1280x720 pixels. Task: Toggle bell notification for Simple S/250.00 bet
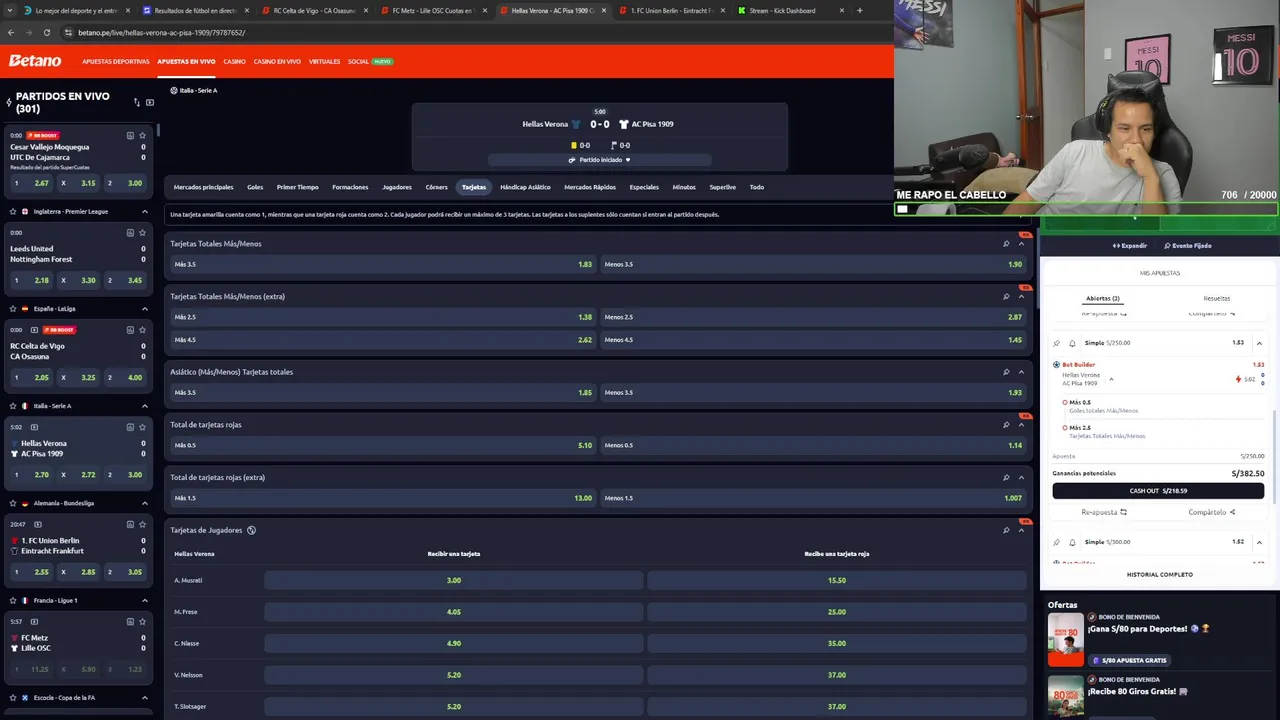coord(1072,343)
